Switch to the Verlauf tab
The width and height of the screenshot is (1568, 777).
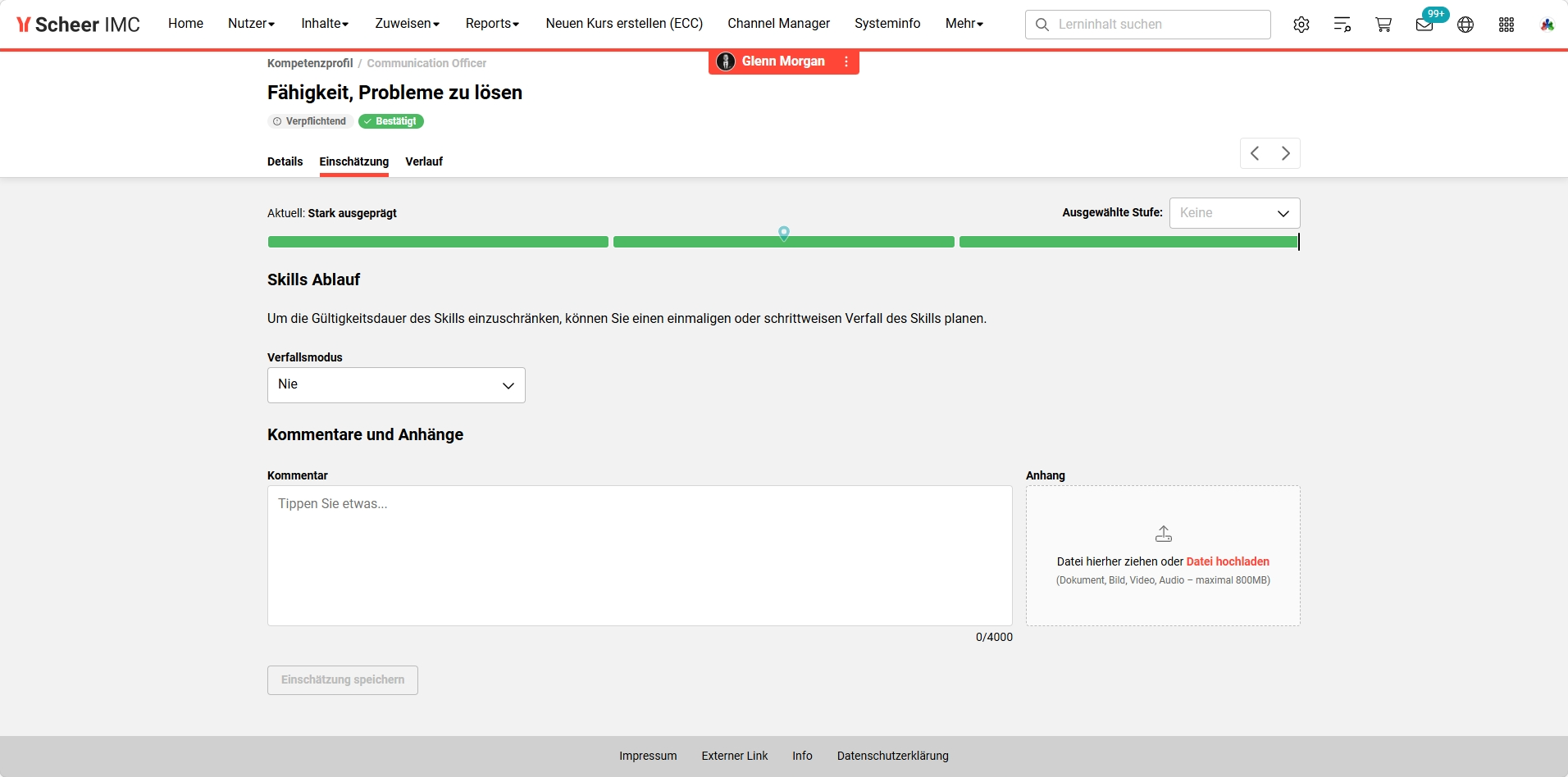(x=424, y=161)
